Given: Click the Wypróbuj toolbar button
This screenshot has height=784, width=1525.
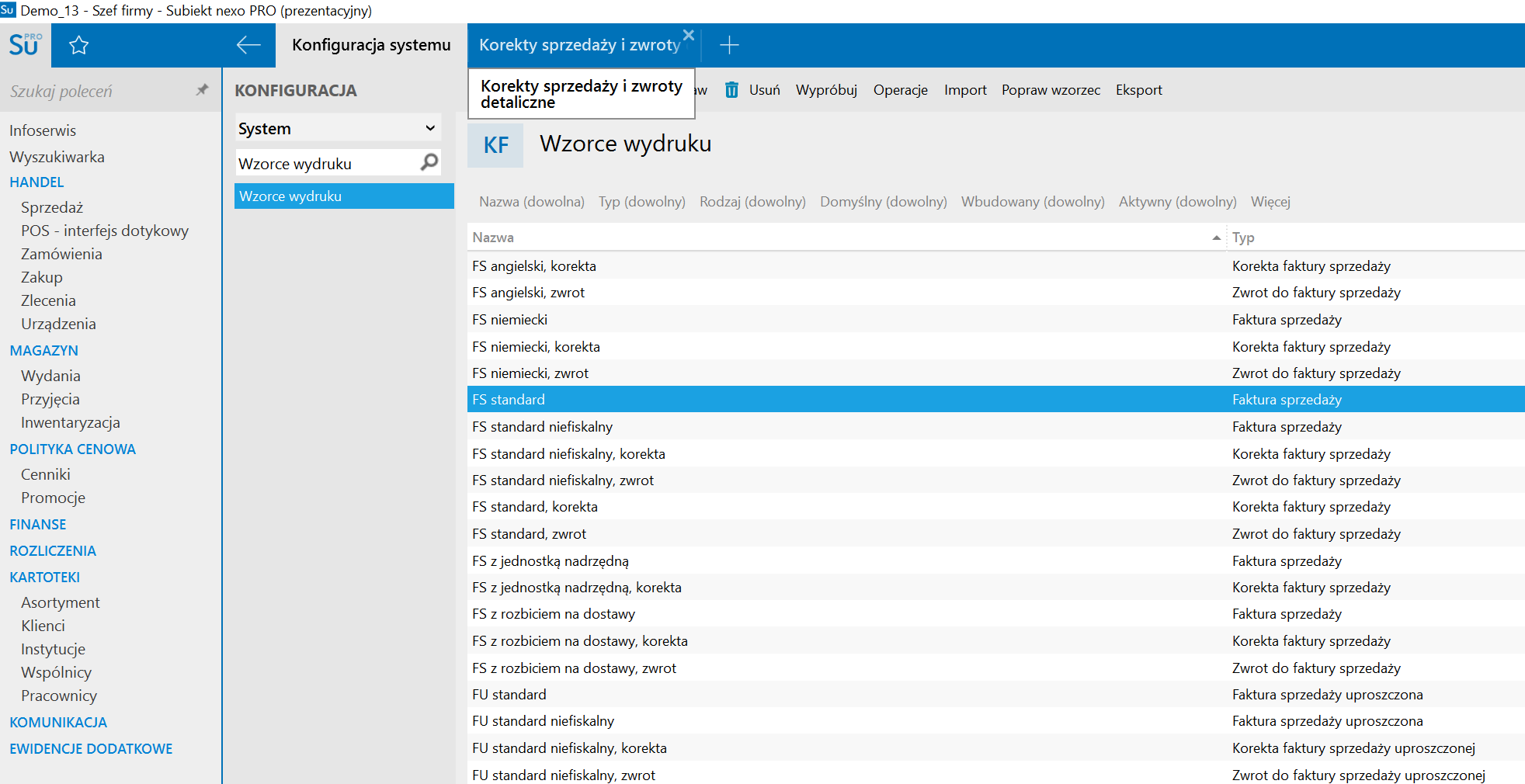Looking at the screenshot, I should coord(826,90).
